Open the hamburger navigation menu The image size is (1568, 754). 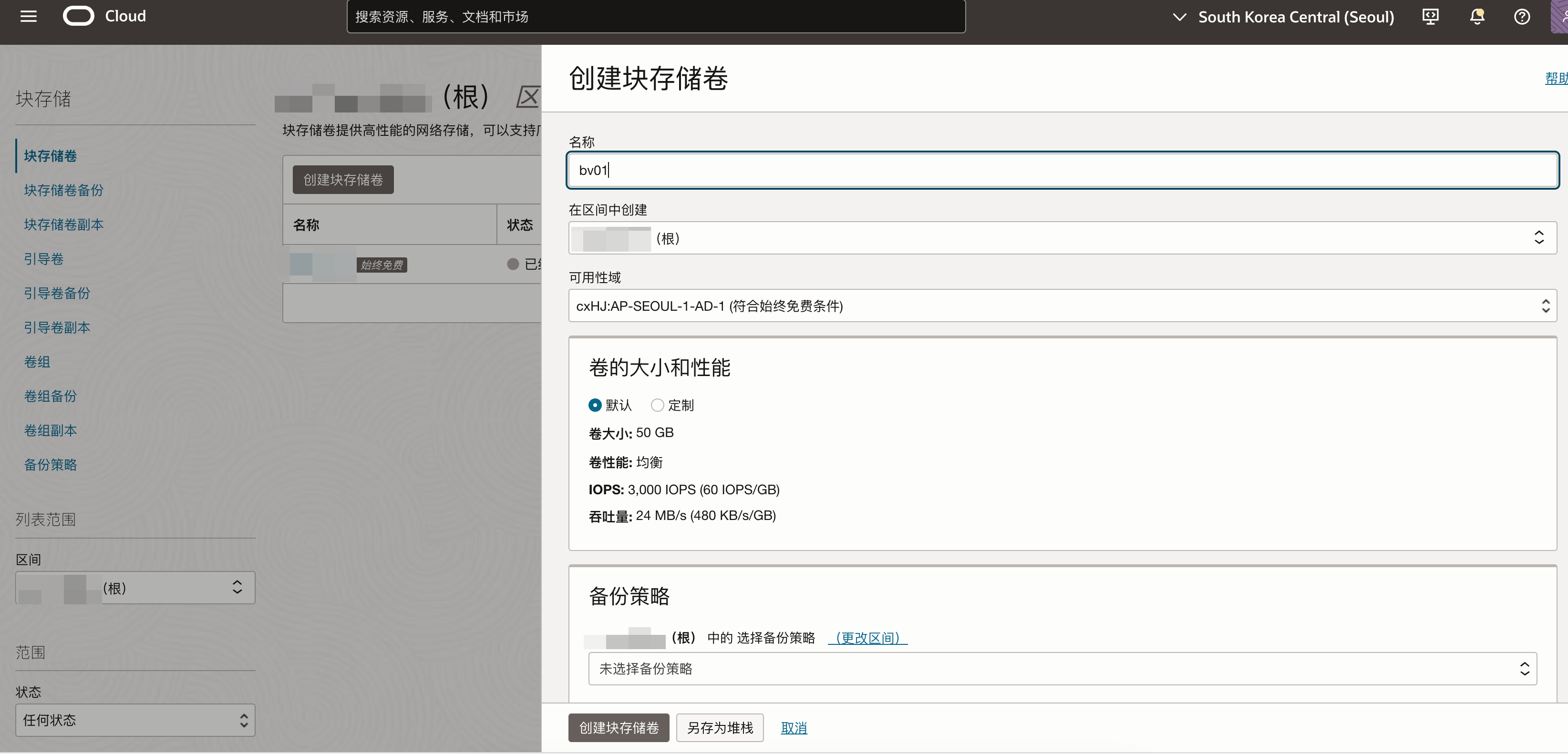[28, 16]
